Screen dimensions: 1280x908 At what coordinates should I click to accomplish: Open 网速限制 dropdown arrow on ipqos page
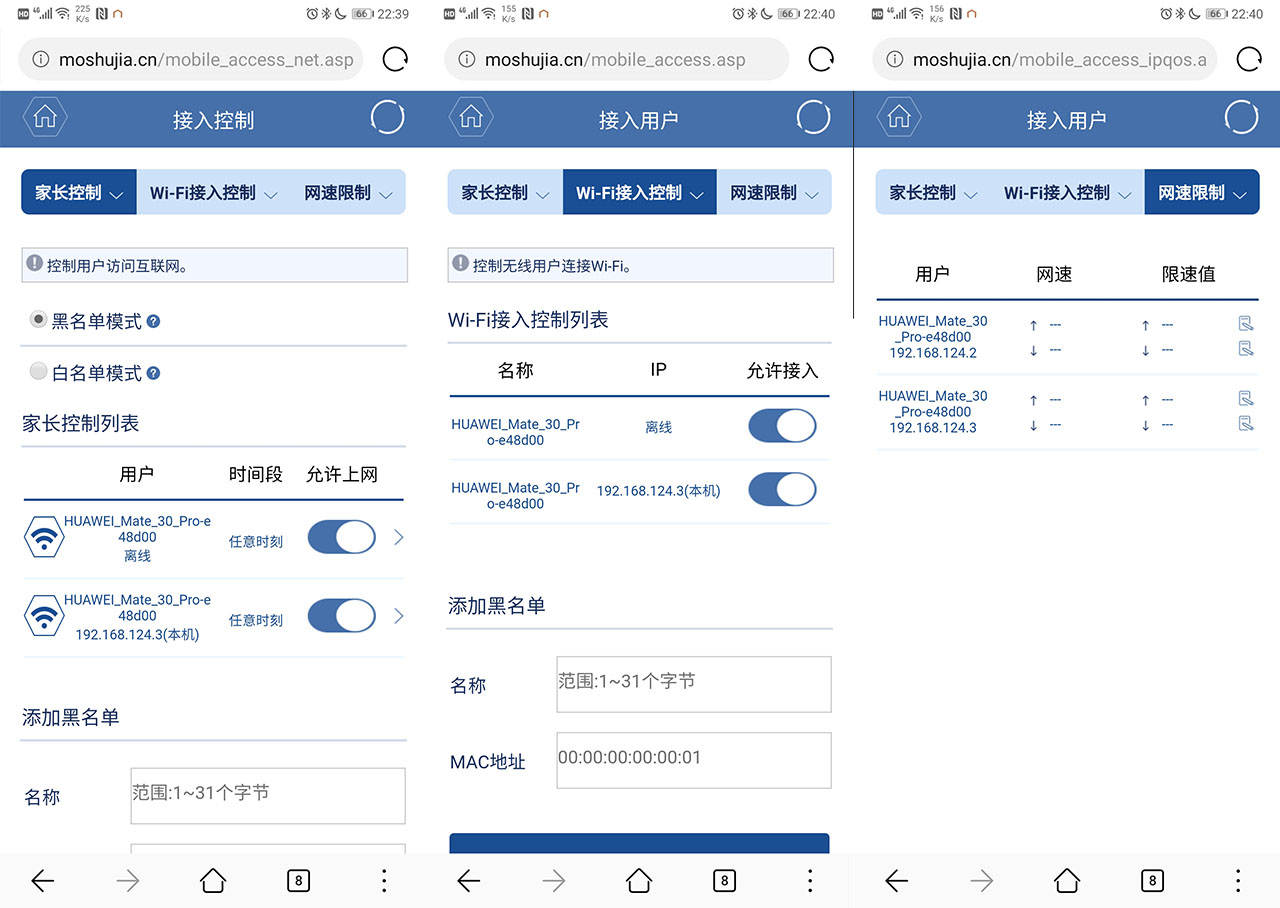click(1239, 195)
